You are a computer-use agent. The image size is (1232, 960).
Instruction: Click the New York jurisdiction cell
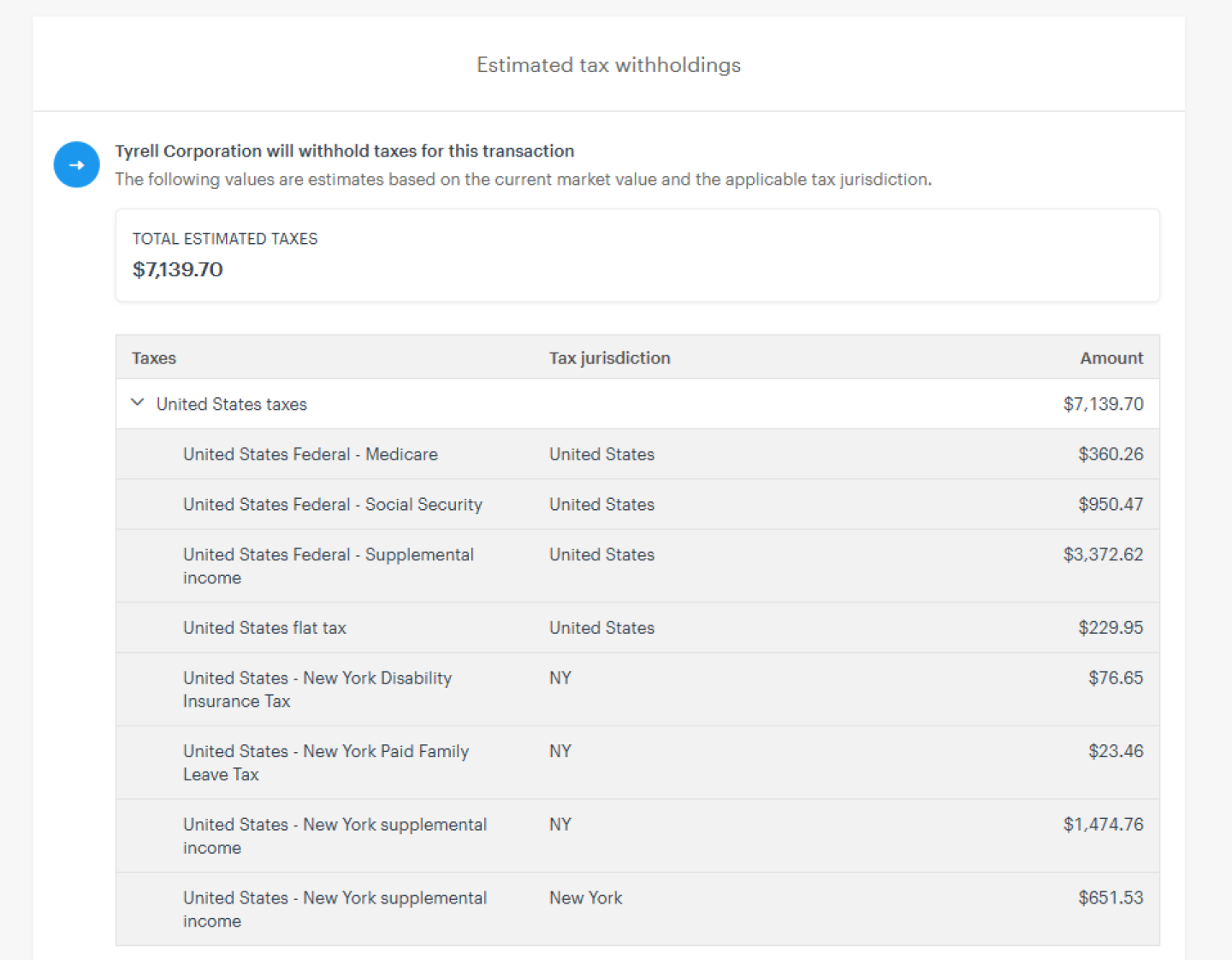click(586, 898)
